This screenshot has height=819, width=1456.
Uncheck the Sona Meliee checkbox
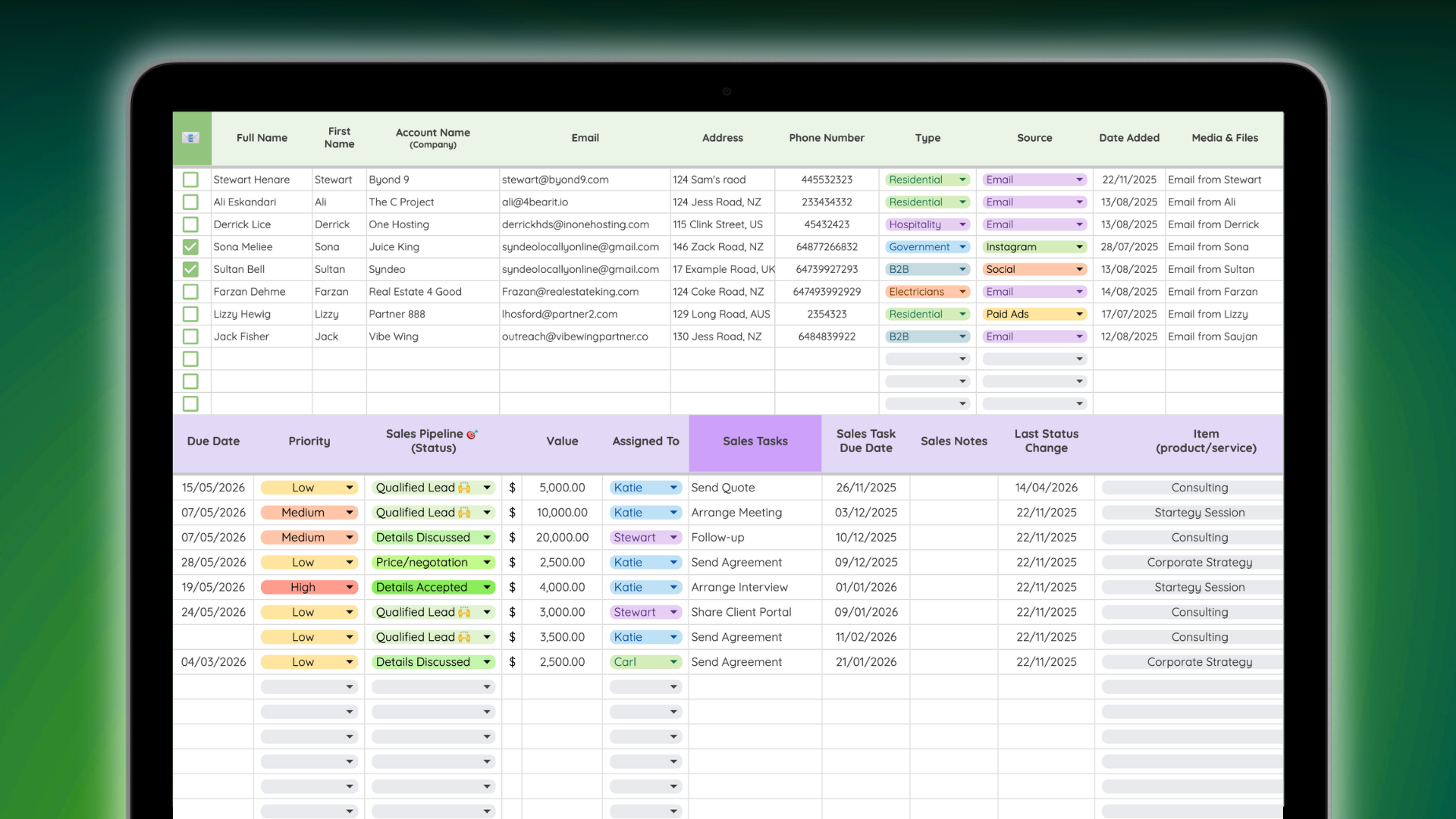point(190,247)
